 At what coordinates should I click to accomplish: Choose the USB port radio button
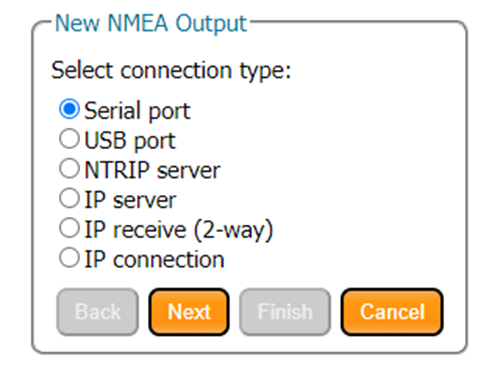[x=69, y=139]
